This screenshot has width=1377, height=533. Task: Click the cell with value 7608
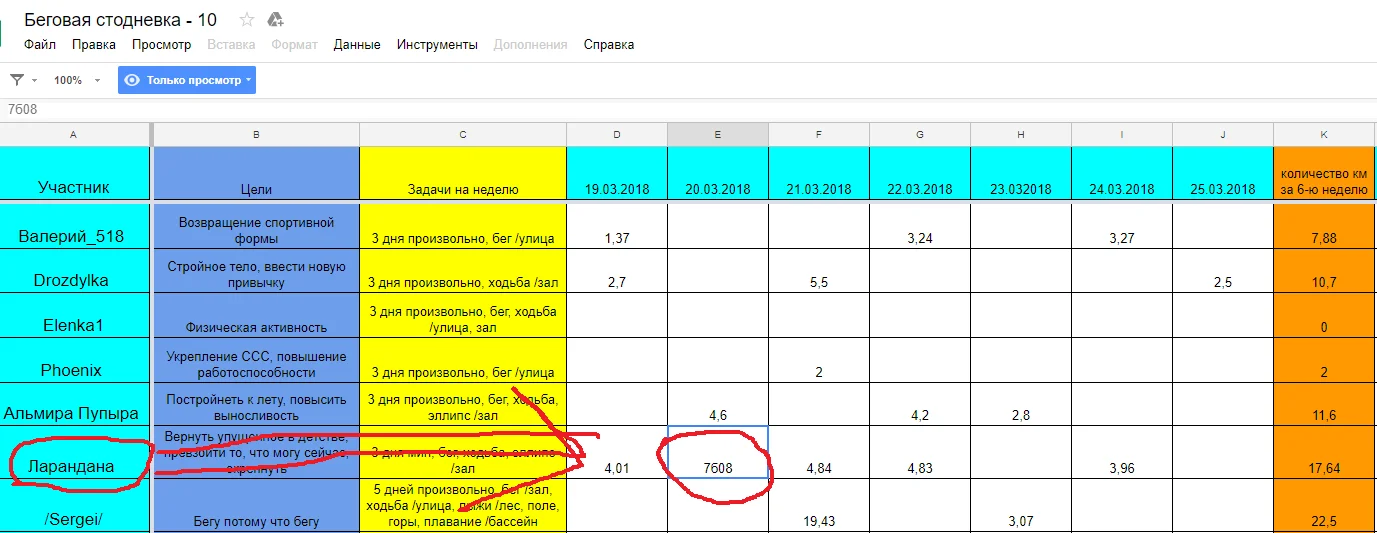coord(718,452)
